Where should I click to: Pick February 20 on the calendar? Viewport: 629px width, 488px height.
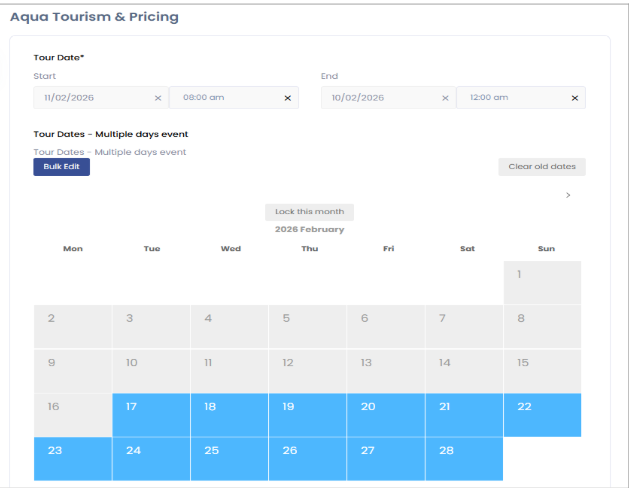[386, 415]
